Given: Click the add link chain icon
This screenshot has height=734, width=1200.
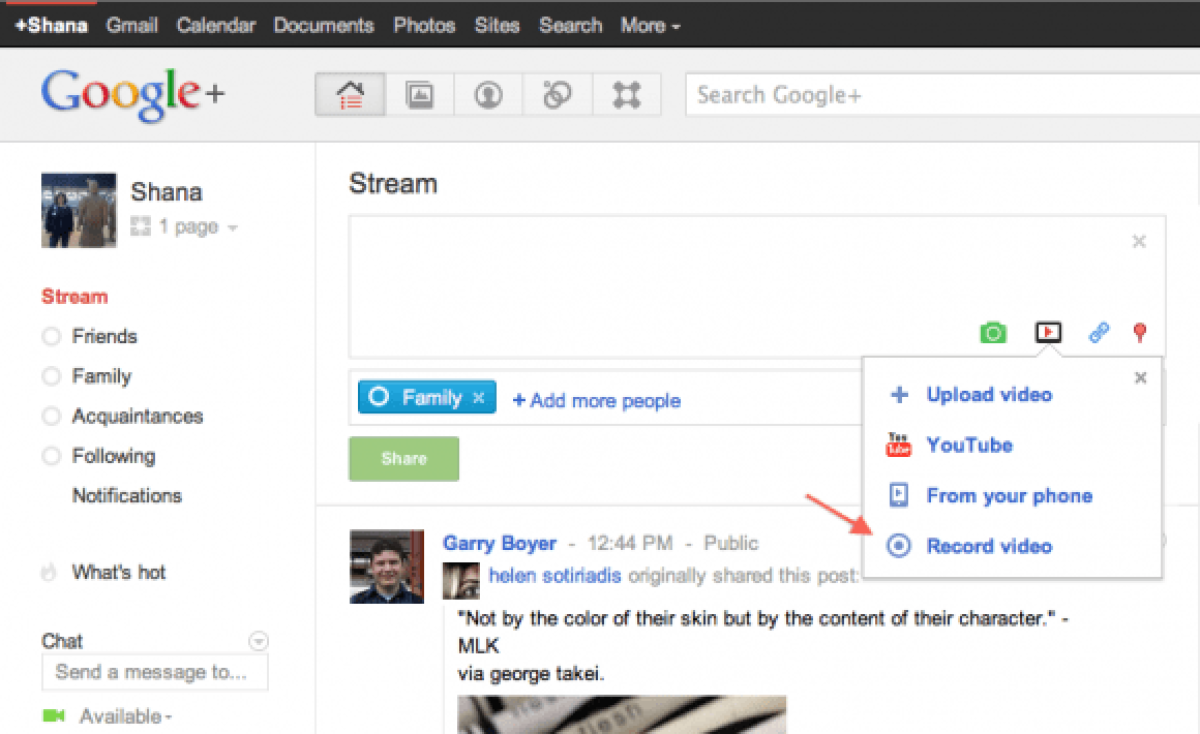Looking at the screenshot, I should (x=1099, y=333).
